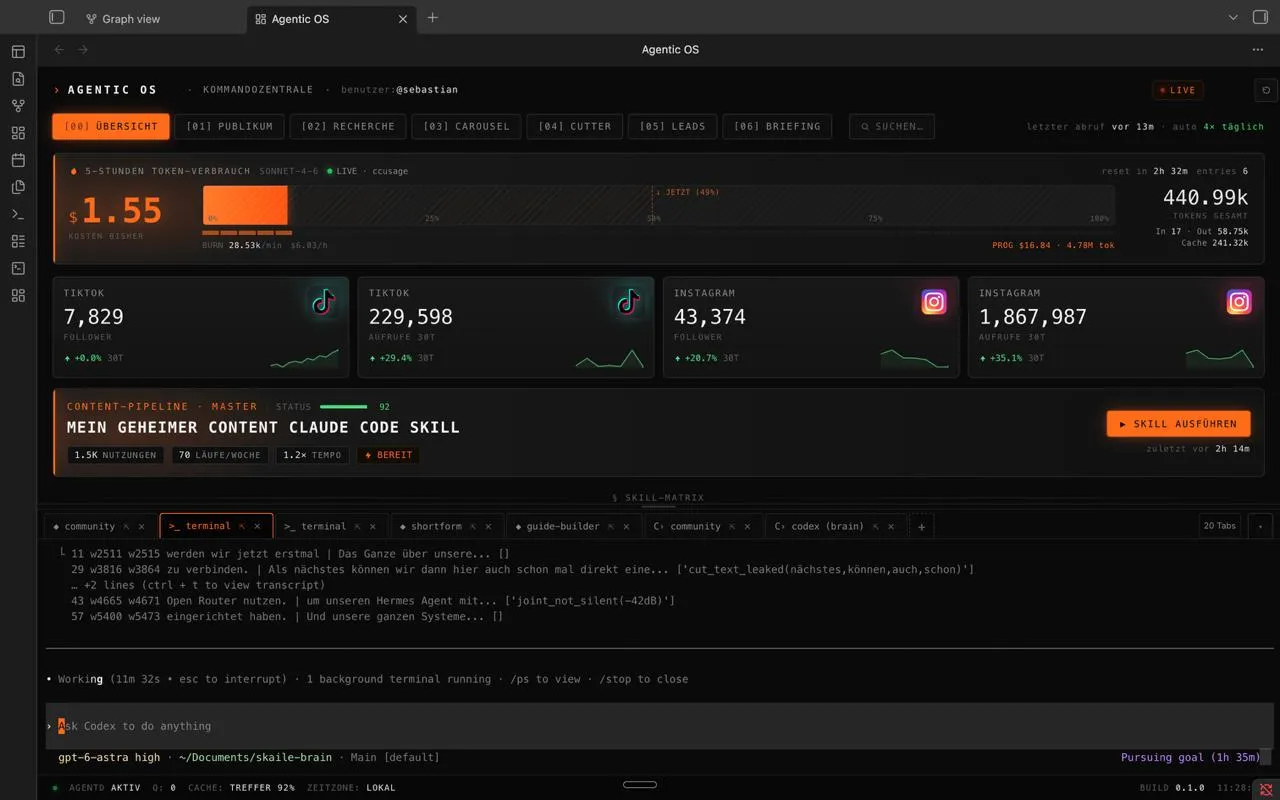1280x800 pixels.
Task: Select the [00] ÜBERSICHT tab
Action: pos(111,127)
